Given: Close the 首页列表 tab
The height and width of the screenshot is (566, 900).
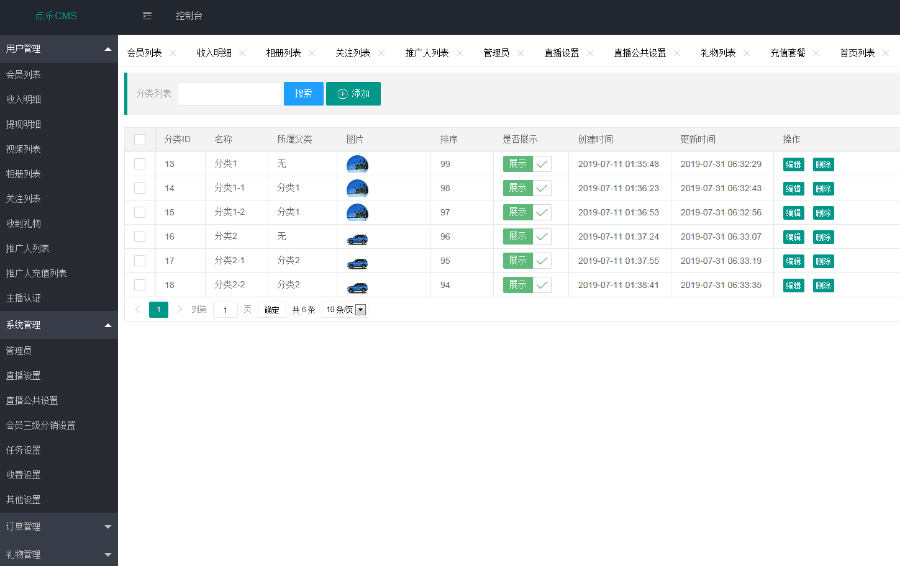Looking at the screenshot, I should (886, 53).
